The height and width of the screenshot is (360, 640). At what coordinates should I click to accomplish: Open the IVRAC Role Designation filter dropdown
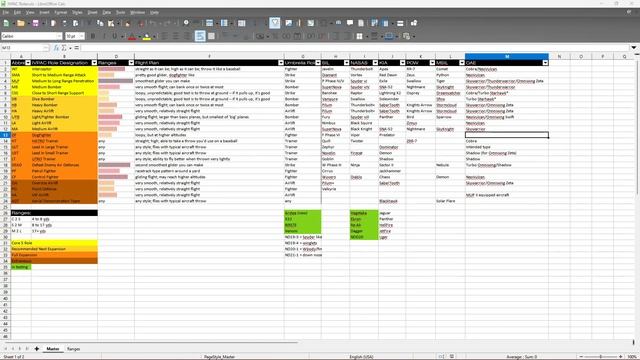(x=94, y=63)
